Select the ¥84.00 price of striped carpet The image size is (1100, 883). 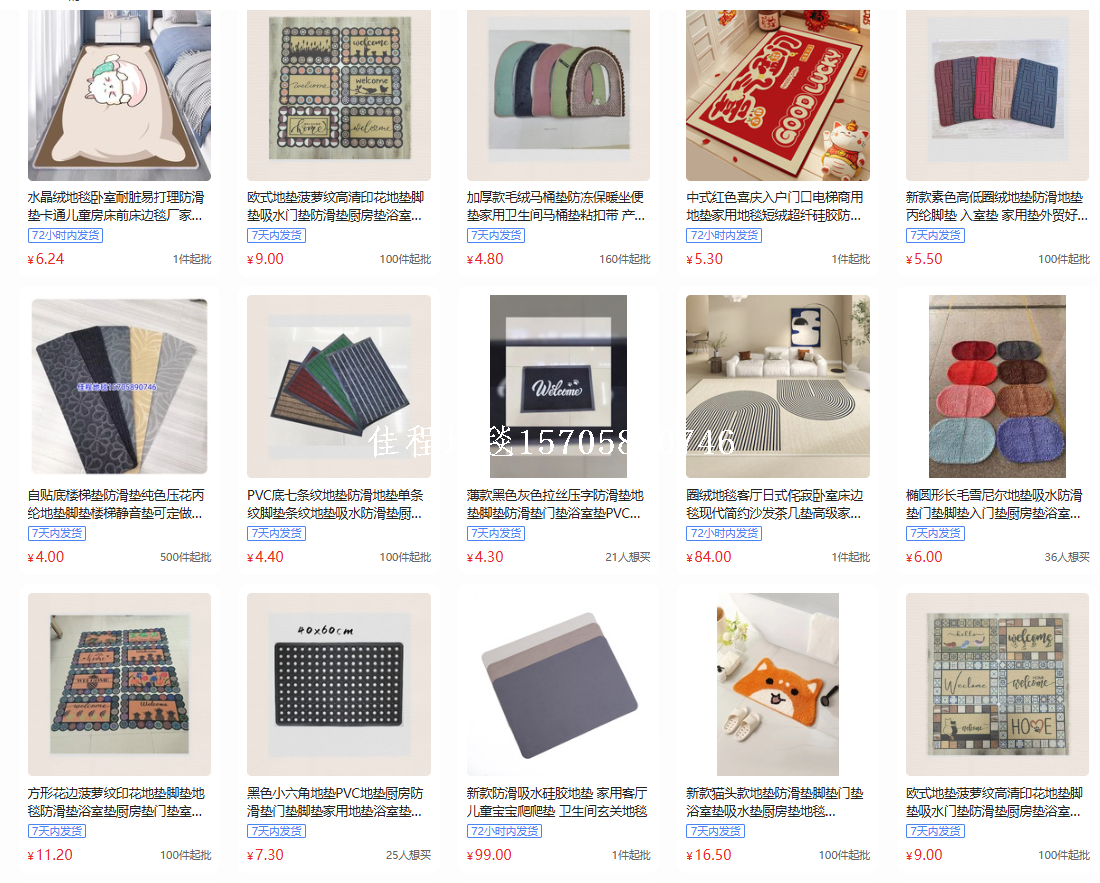[x=709, y=557]
